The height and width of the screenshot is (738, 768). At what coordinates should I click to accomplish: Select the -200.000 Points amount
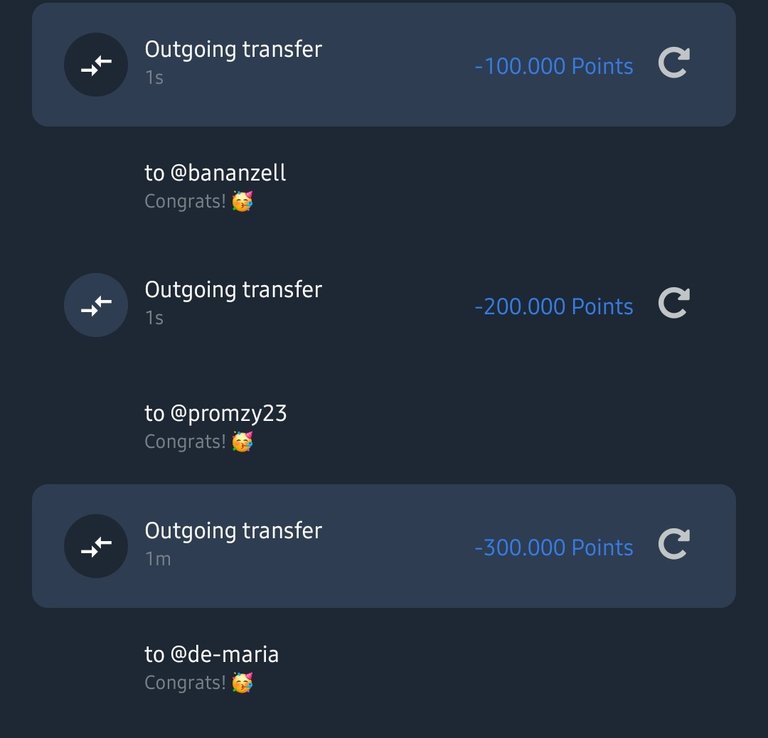[x=553, y=307]
